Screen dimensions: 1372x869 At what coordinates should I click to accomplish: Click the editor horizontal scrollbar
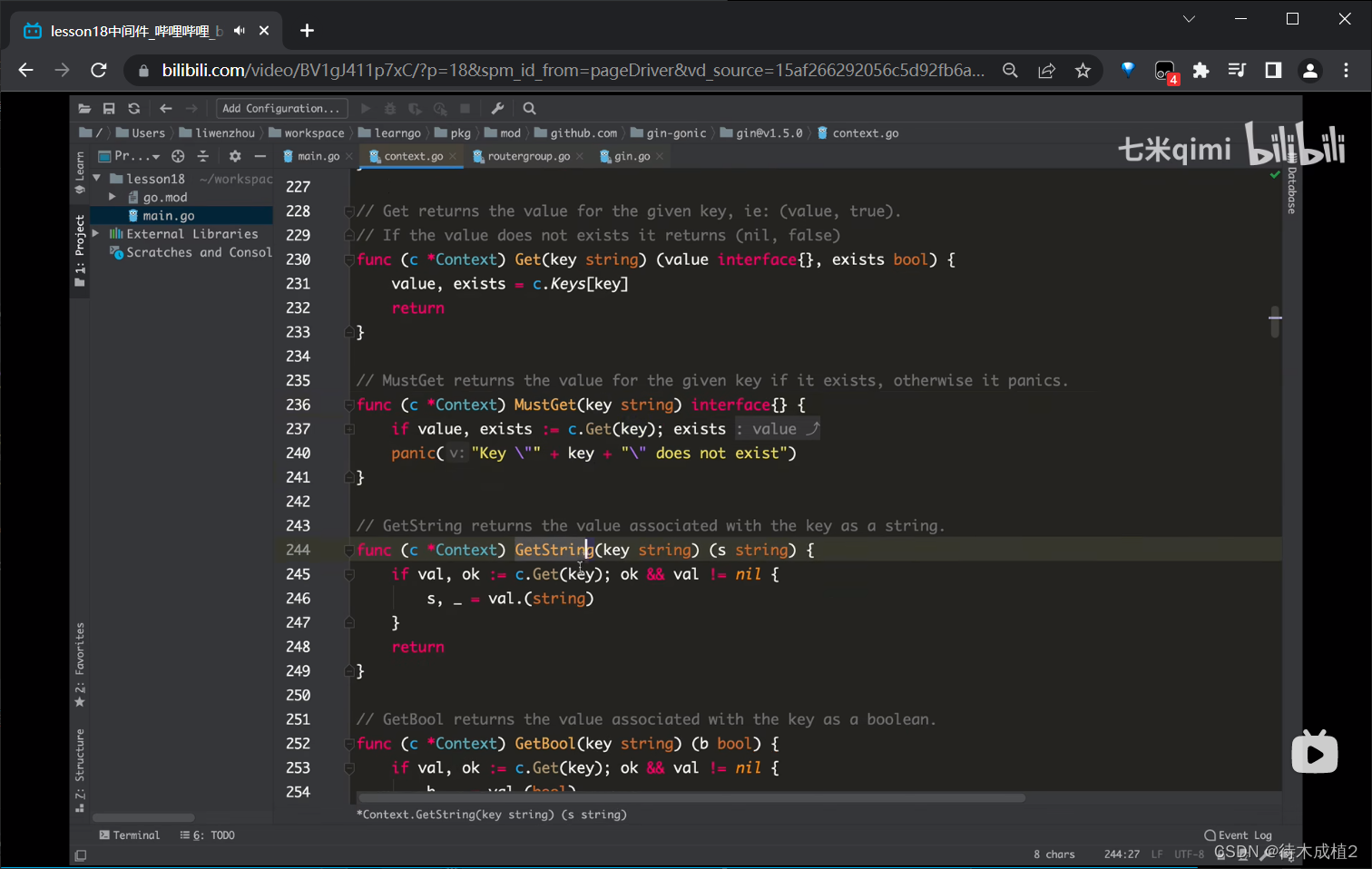(x=690, y=798)
